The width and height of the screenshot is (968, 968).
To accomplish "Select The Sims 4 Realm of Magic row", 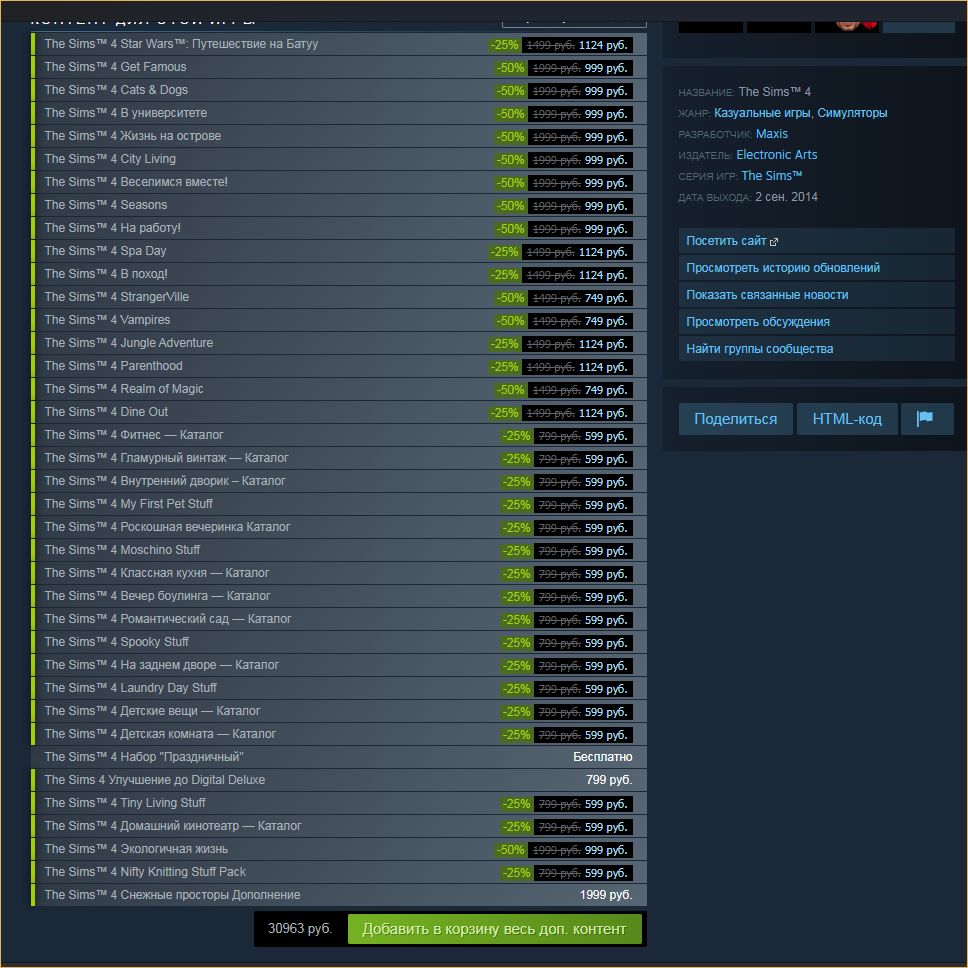I will (x=339, y=390).
